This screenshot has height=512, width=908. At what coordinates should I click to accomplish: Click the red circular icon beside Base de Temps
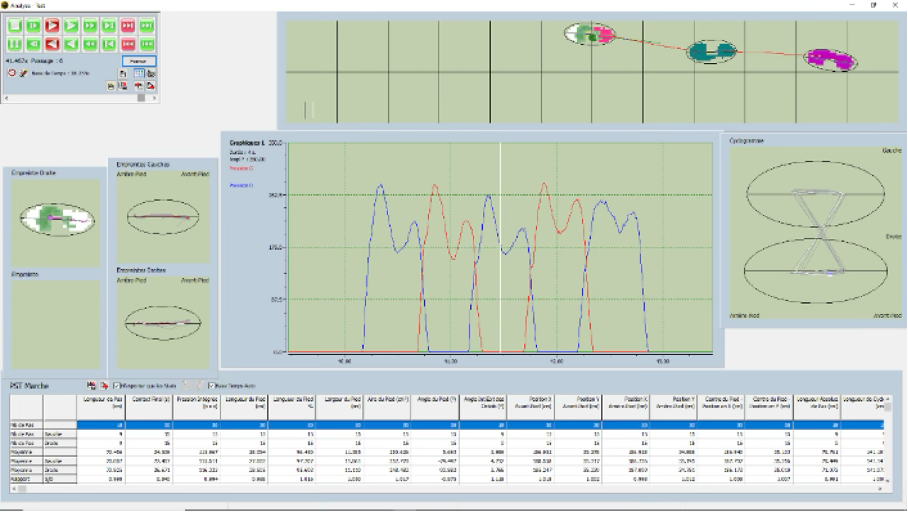click(12, 73)
